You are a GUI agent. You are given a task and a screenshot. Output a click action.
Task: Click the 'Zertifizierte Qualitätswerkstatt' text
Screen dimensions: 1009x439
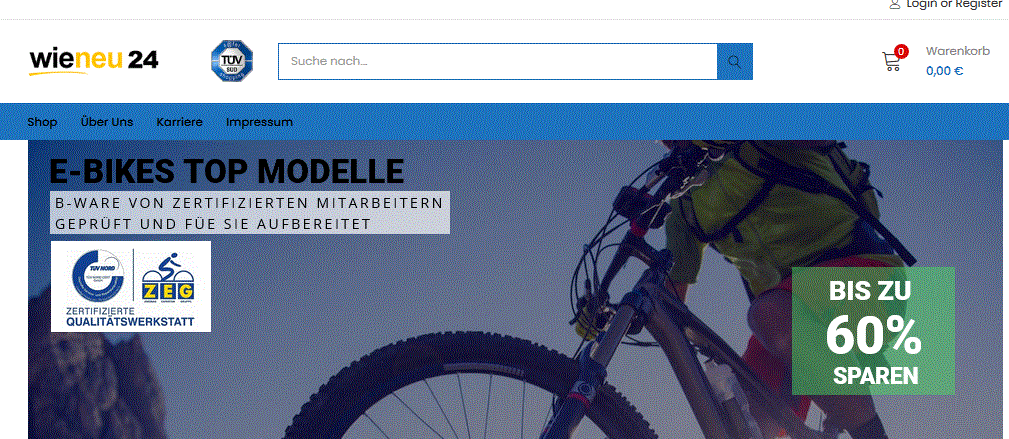[131, 316]
